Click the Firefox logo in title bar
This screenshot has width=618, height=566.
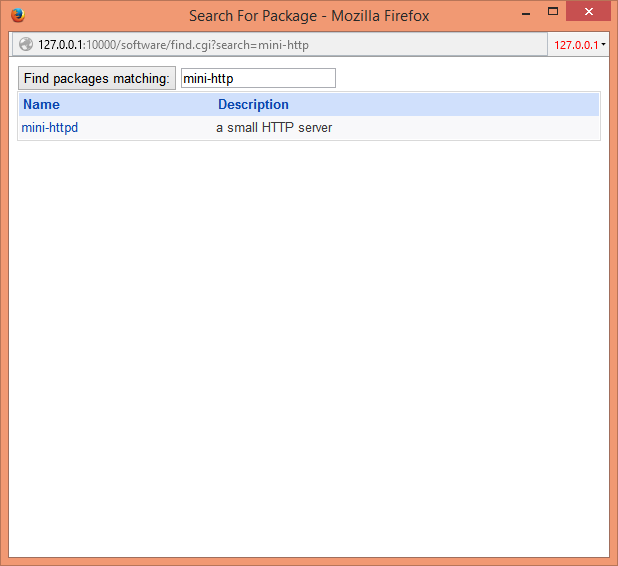[18, 15]
